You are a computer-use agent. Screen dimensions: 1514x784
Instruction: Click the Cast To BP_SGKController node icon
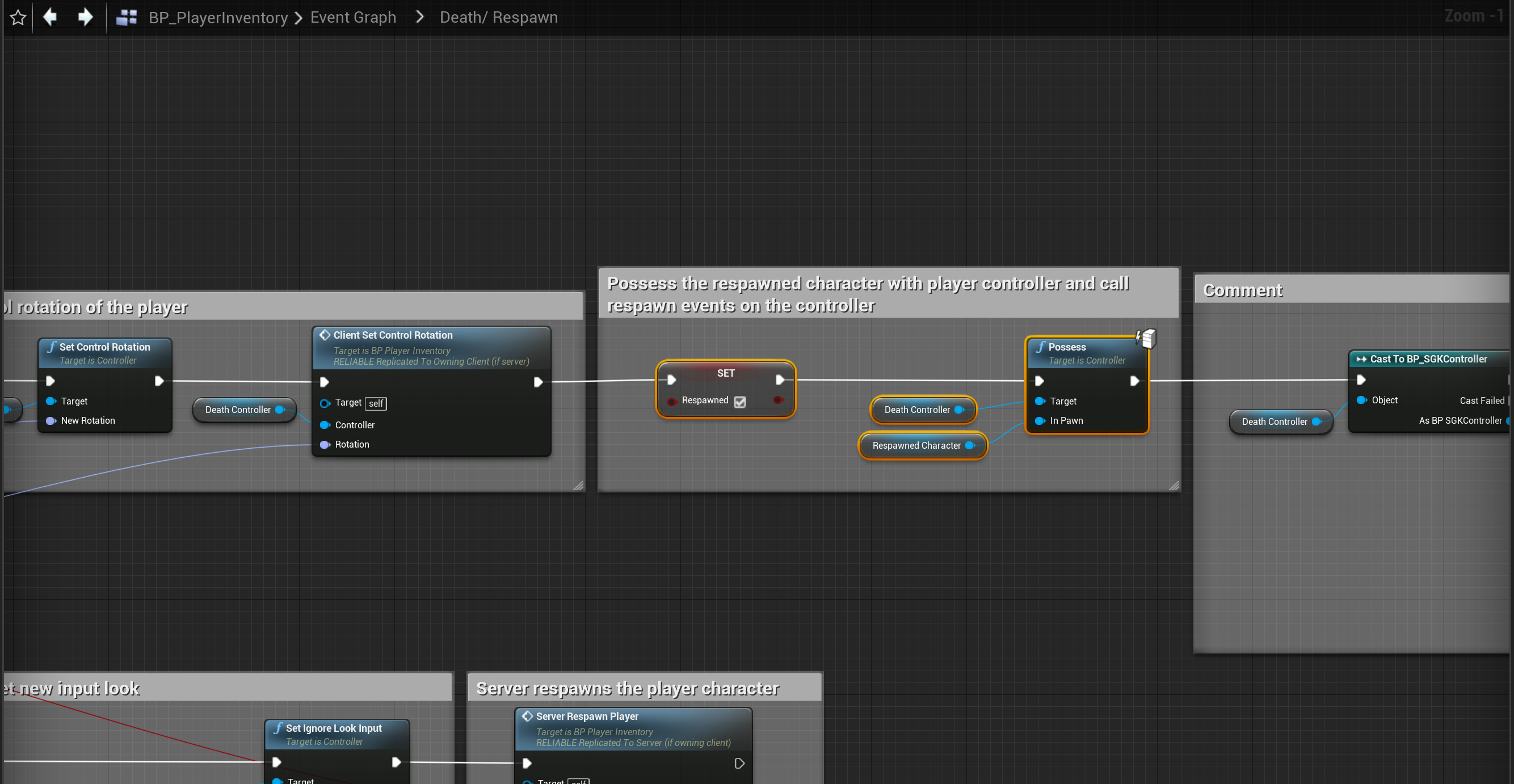[1361, 359]
